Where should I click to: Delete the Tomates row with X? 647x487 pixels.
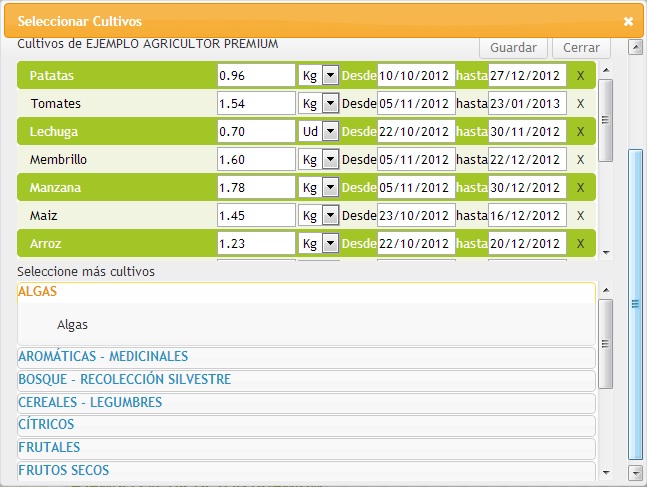[x=580, y=104]
